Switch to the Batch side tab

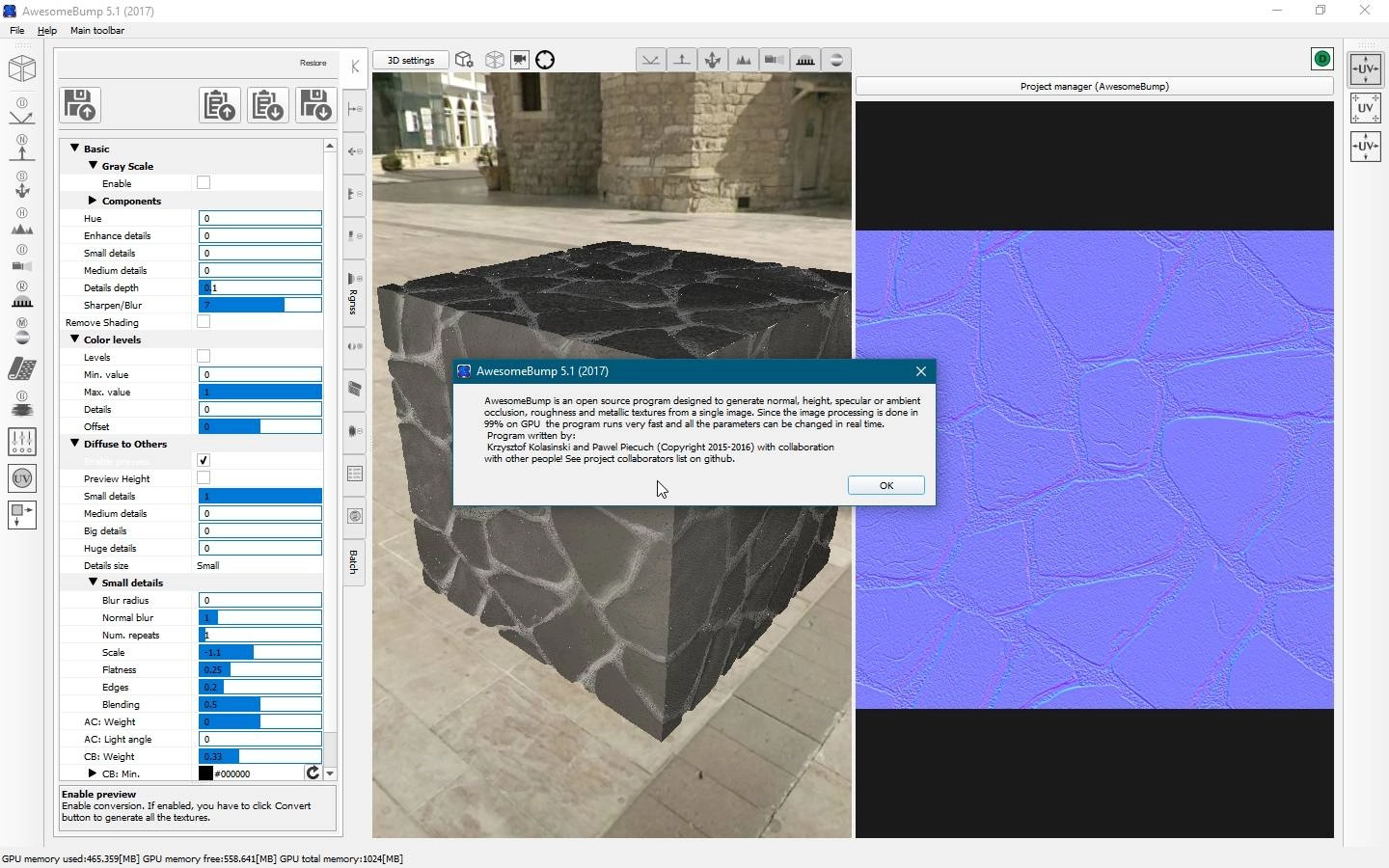pos(353,561)
